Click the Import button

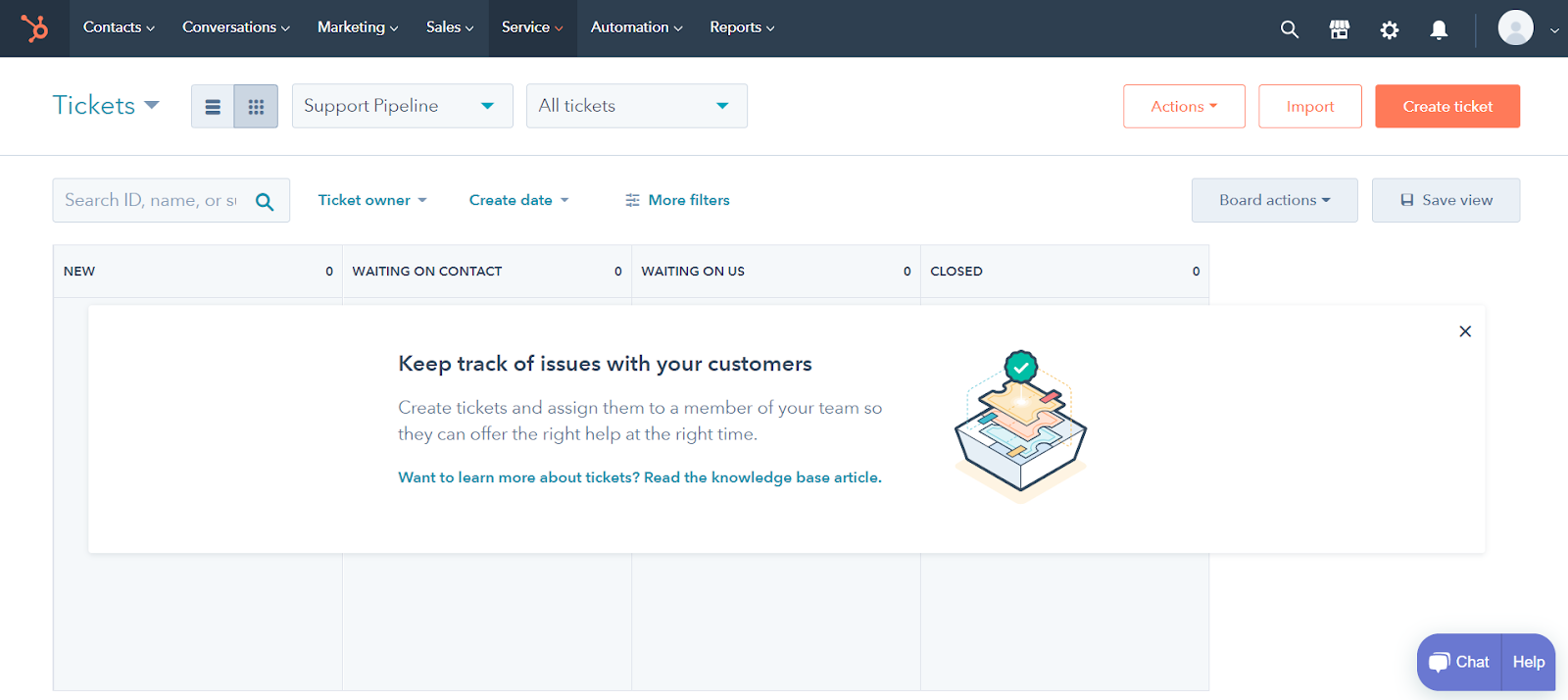point(1310,106)
